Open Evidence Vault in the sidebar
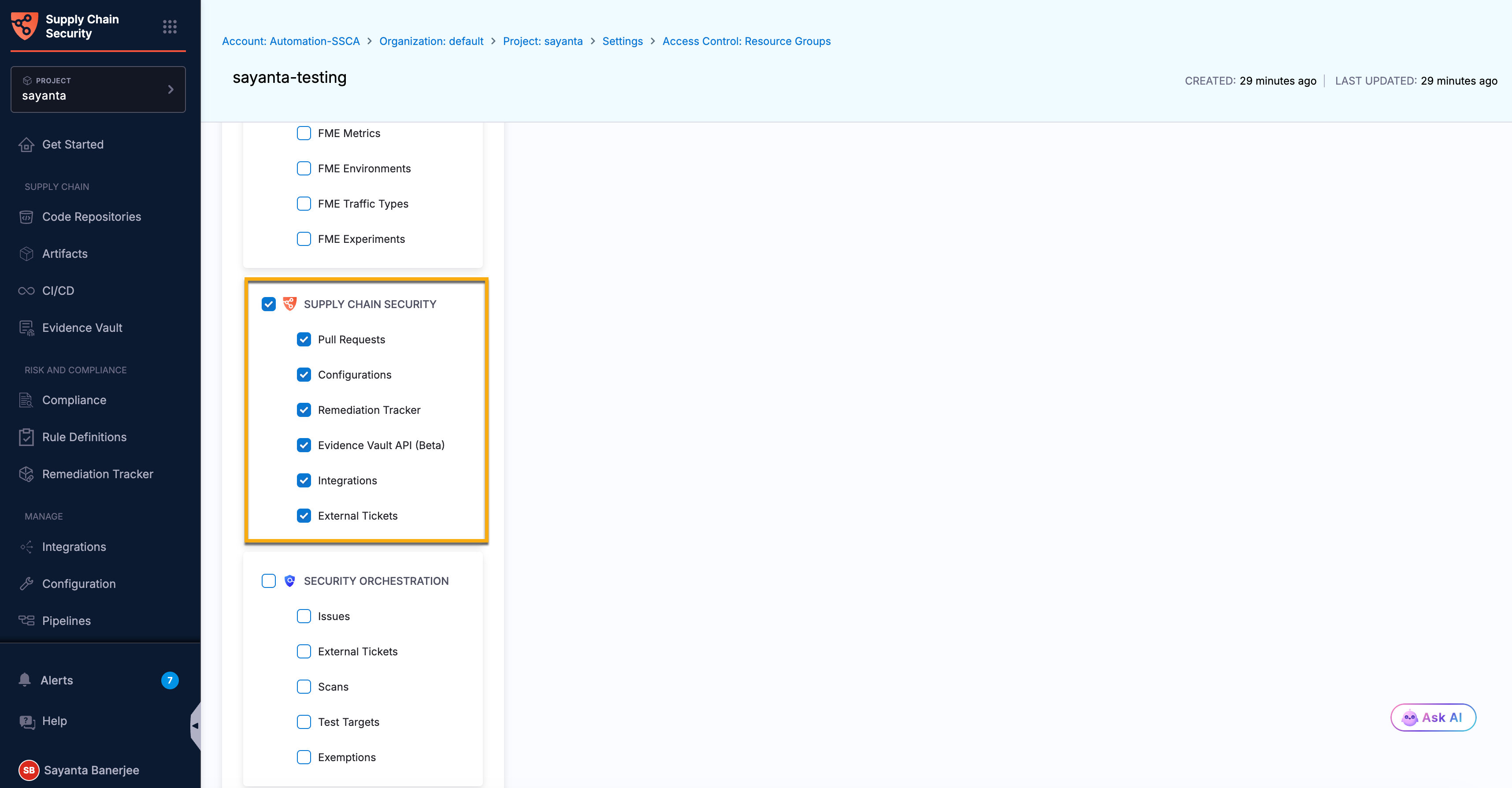1512x788 pixels. point(82,327)
